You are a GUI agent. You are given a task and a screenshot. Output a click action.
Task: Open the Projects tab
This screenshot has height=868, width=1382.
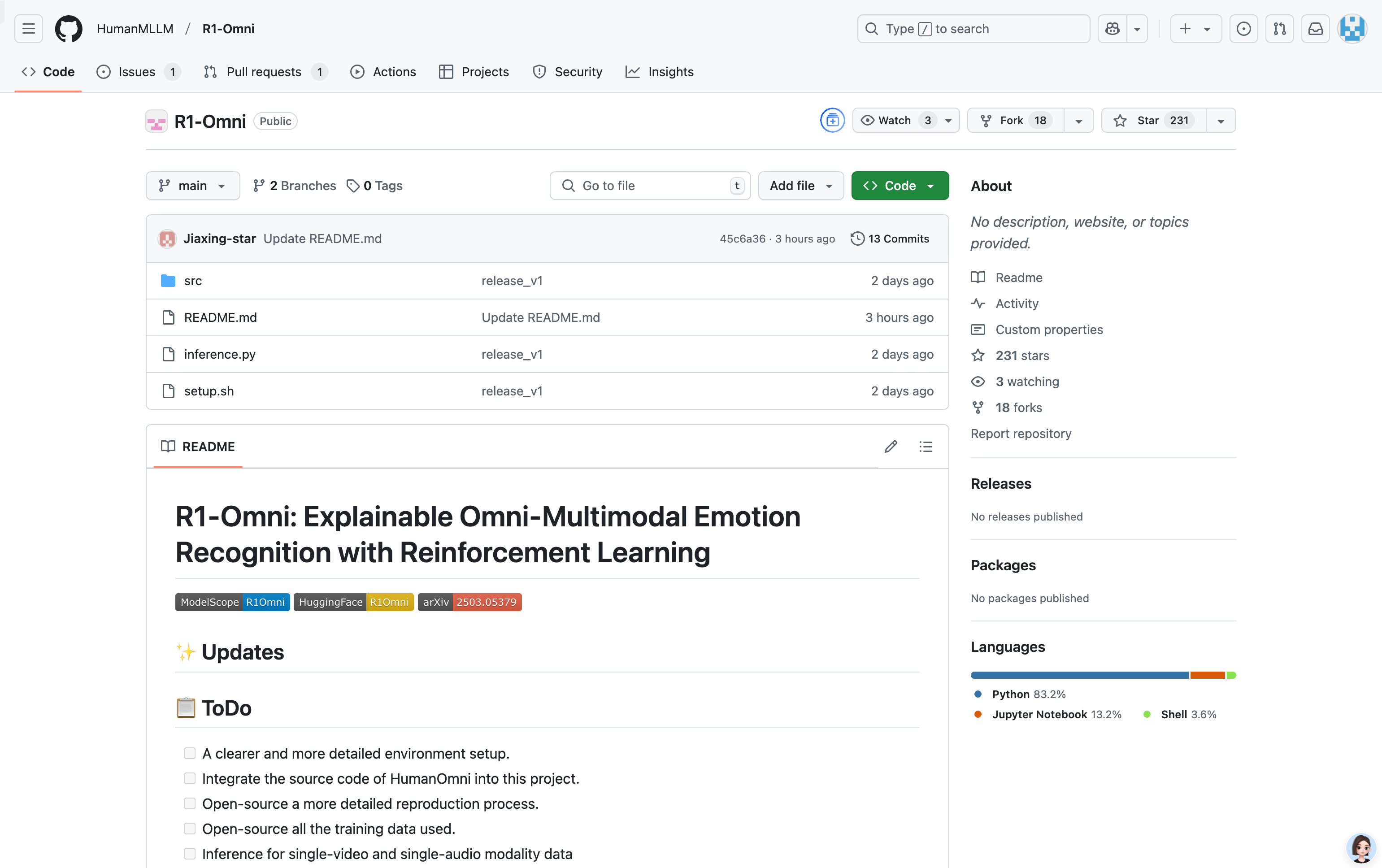coord(474,72)
